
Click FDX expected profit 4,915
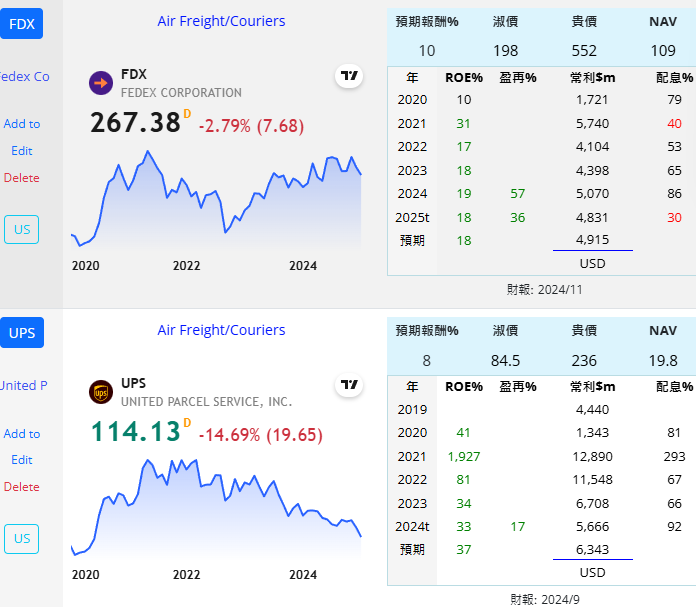593,240
